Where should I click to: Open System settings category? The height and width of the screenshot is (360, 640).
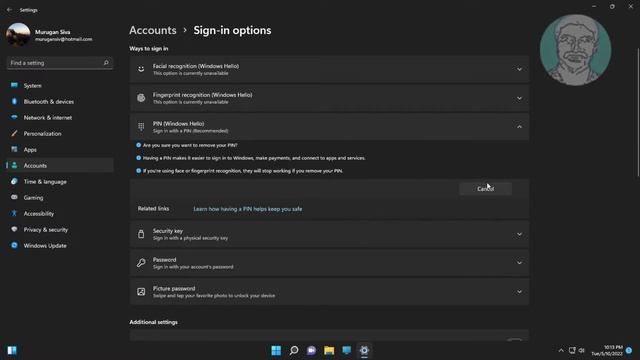(60, 85)
